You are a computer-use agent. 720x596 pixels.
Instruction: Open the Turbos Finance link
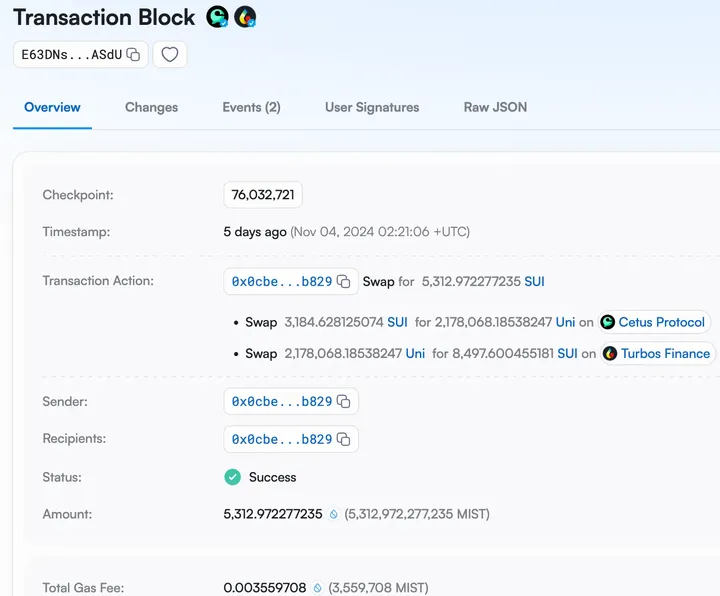[x=665, y=353]
